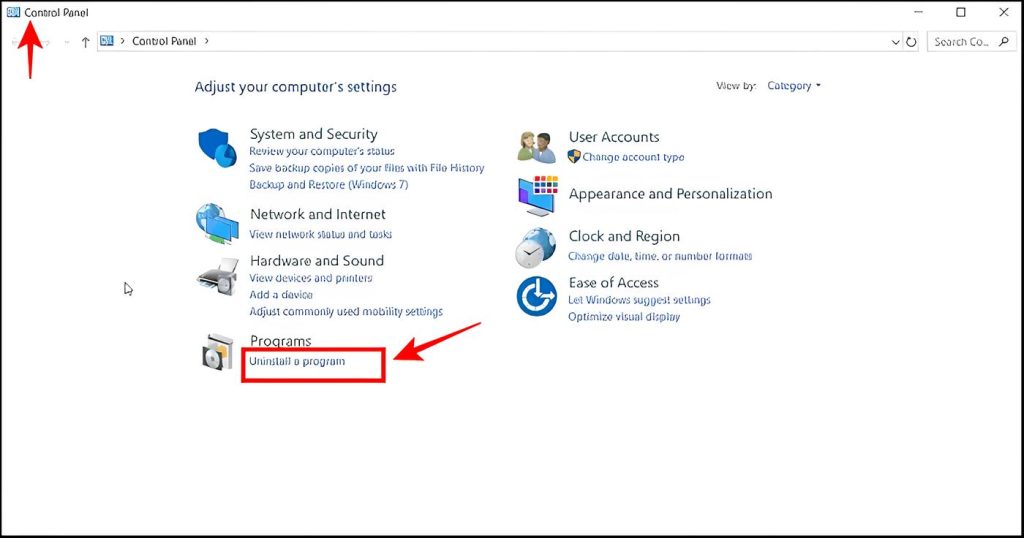Click the Hardware and Sound printer icon
Image resolution: width=1024 pixels, height=538 pixels.
click(x=217, y=275)
